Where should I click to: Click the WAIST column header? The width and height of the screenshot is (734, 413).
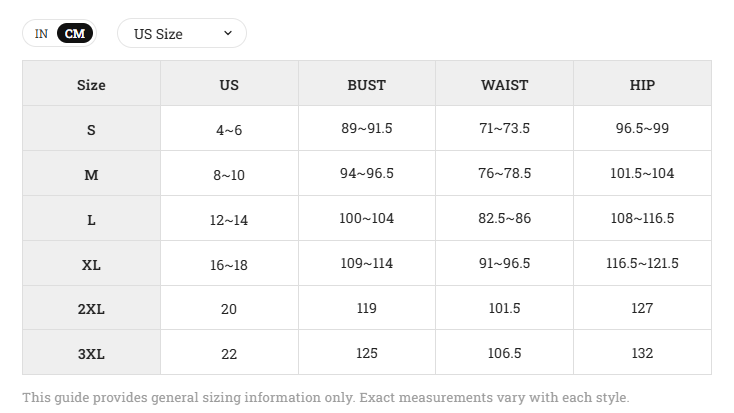click(505, 85)
